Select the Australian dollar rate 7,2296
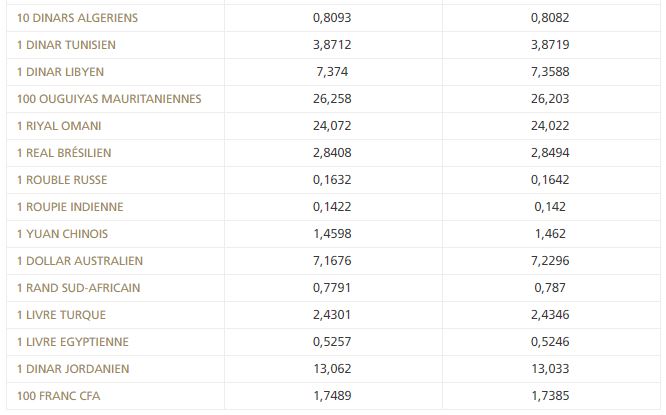This screenshot has width=666, height=415. tap(550, 261)
